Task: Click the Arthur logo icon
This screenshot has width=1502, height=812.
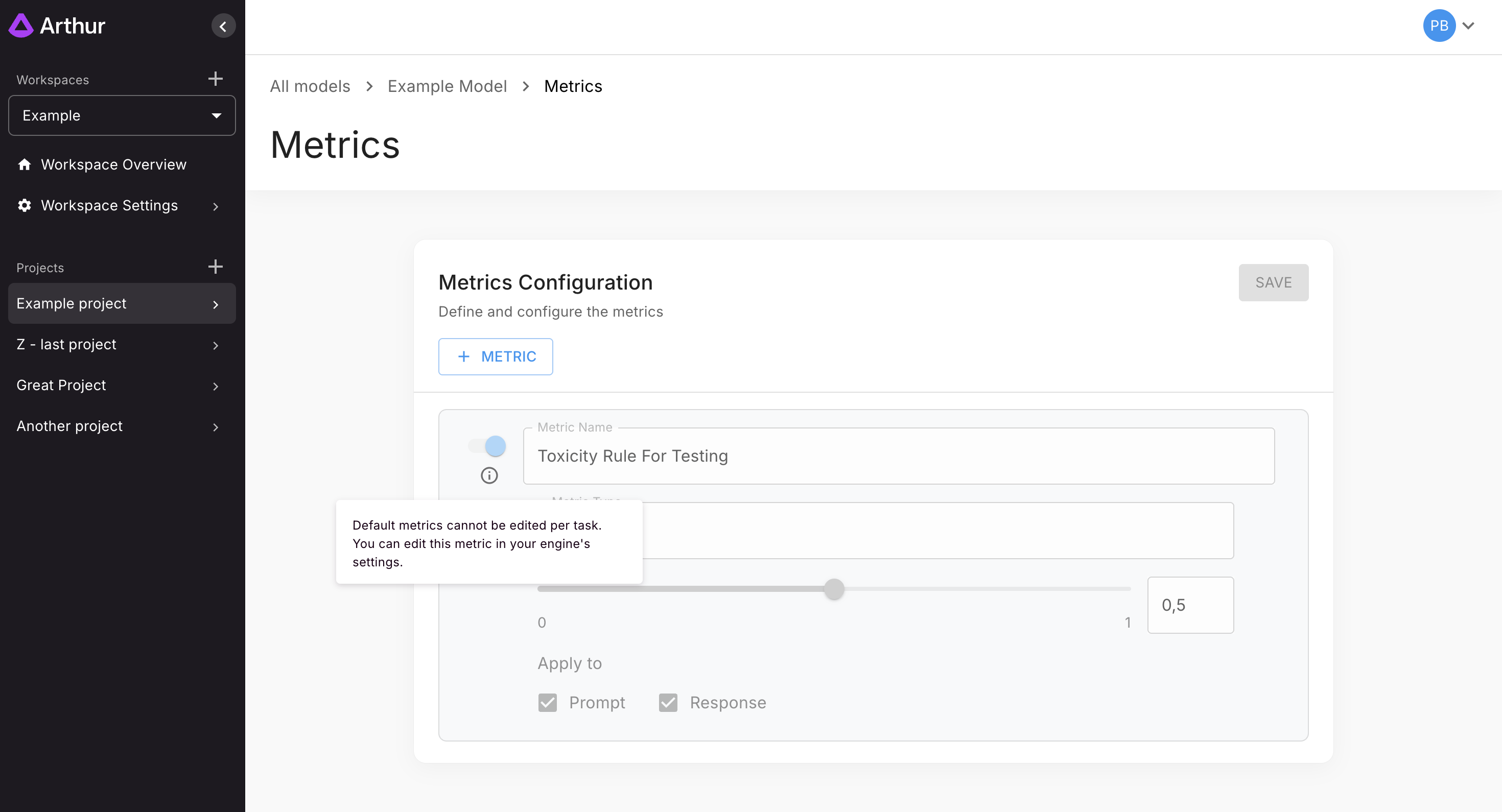Action: 21,26
